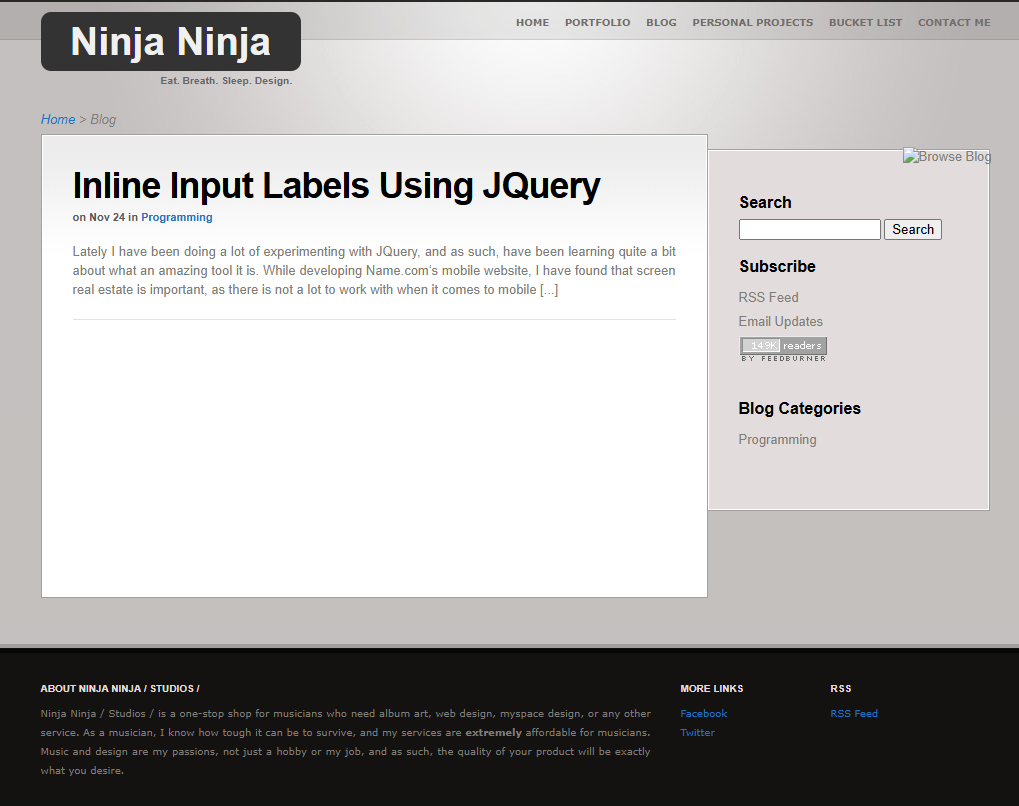The height and width of the screenshot is (806, 1019).
Task: Click the 'Blog' breadcrumb text
Action: point(103,120)
